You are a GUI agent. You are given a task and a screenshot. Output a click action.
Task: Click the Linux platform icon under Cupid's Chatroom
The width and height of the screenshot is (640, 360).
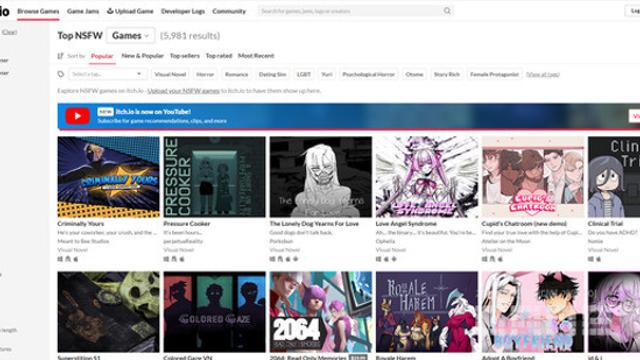(492, 259)
